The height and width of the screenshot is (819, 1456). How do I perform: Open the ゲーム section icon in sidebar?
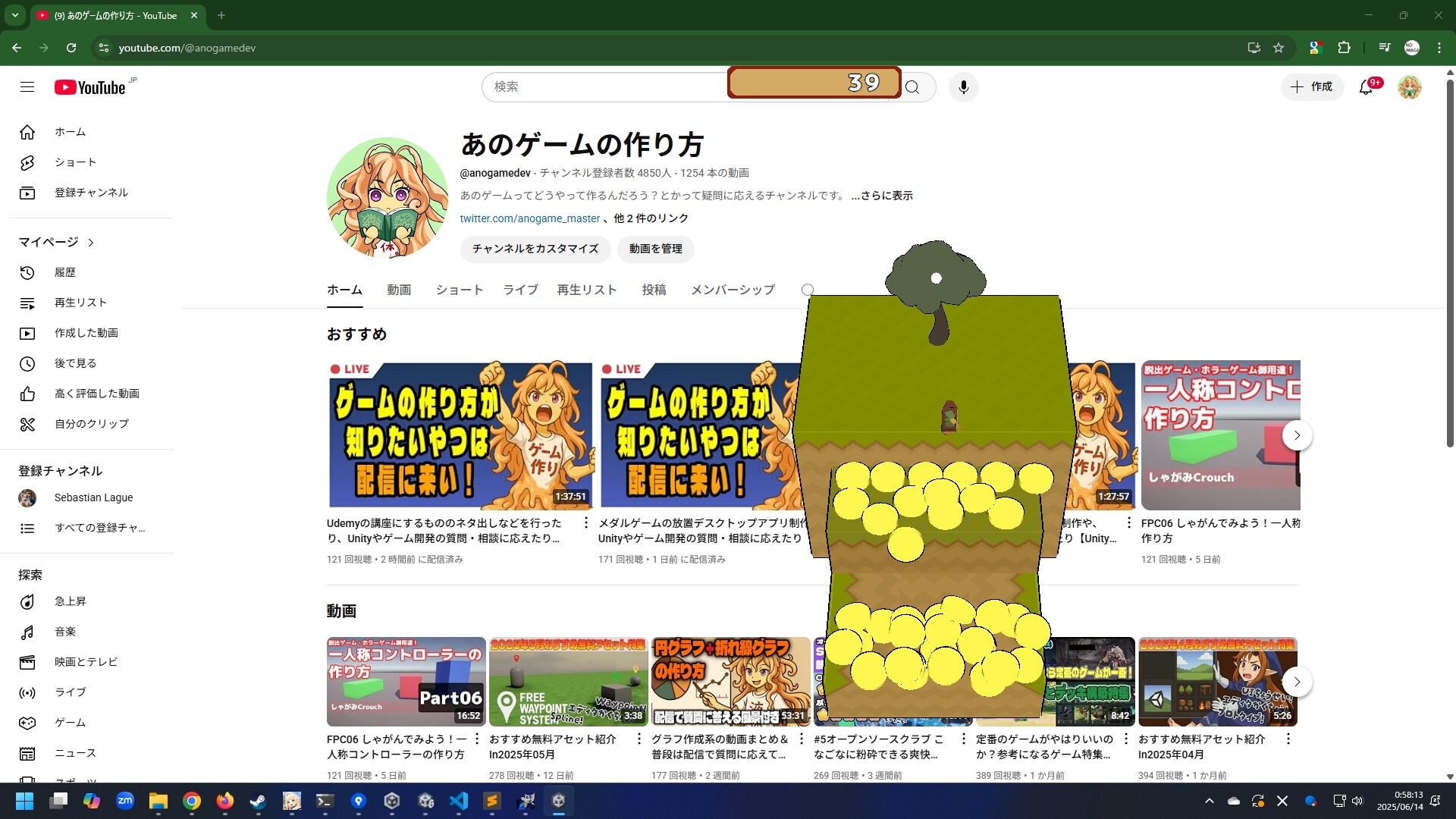(x=27, y=723)
